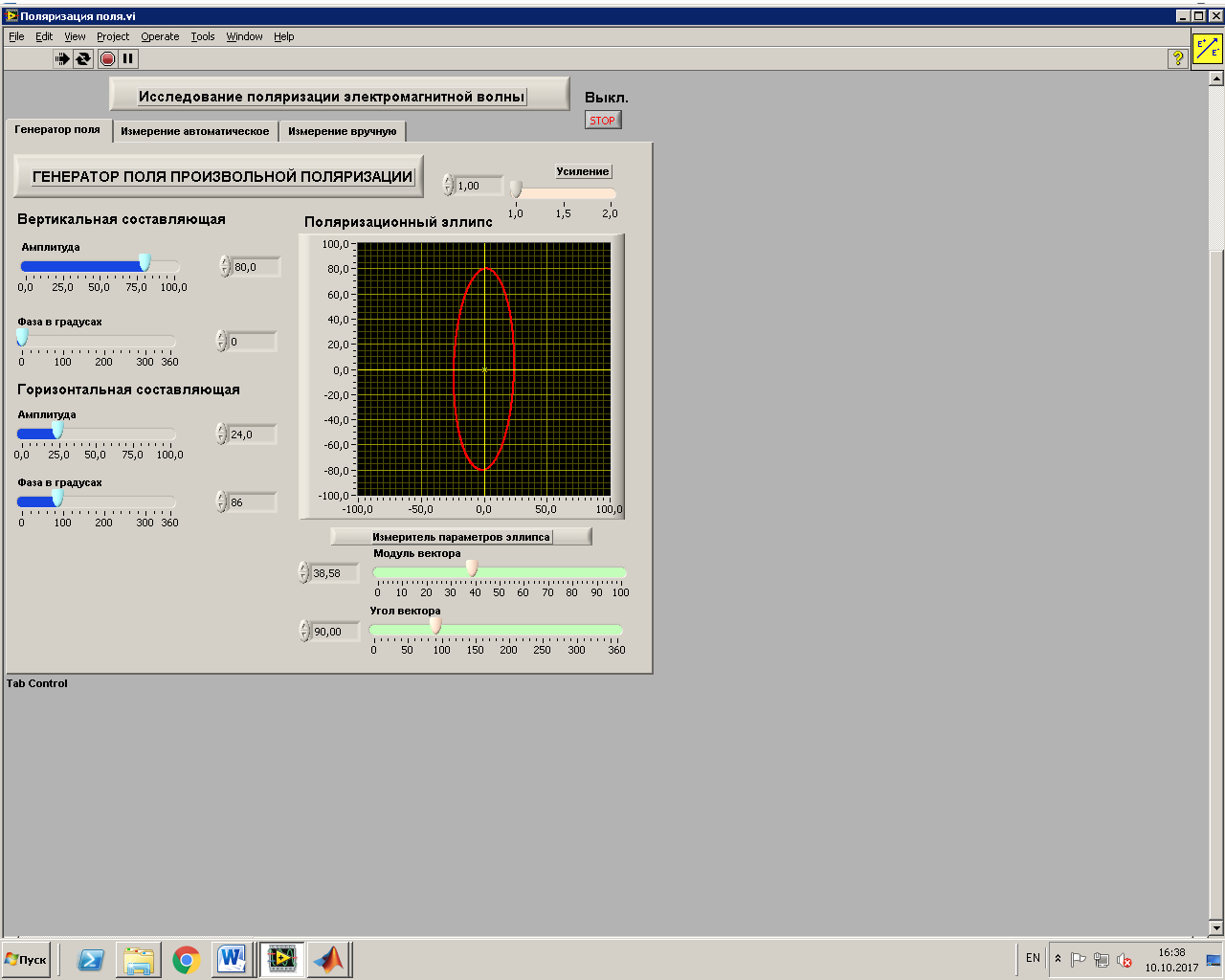Image resolution: width=1225 pixels, height=980 pixels.
Task: Open the File menu
Action: 16,36
